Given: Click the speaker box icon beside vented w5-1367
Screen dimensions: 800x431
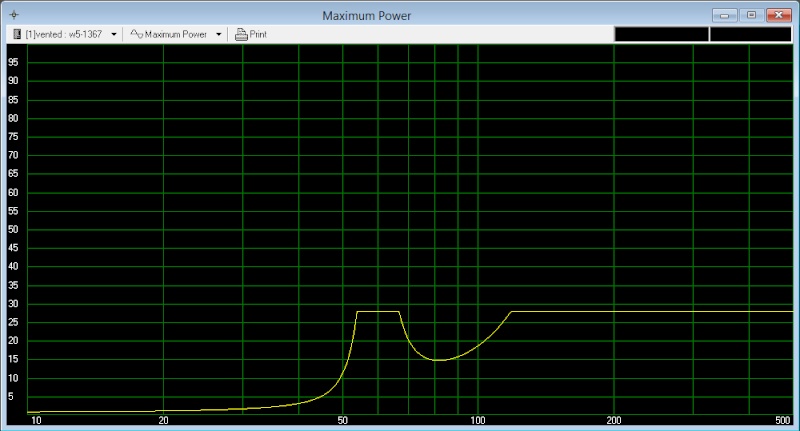Looking at the screenshot, I should coord(17,34).
